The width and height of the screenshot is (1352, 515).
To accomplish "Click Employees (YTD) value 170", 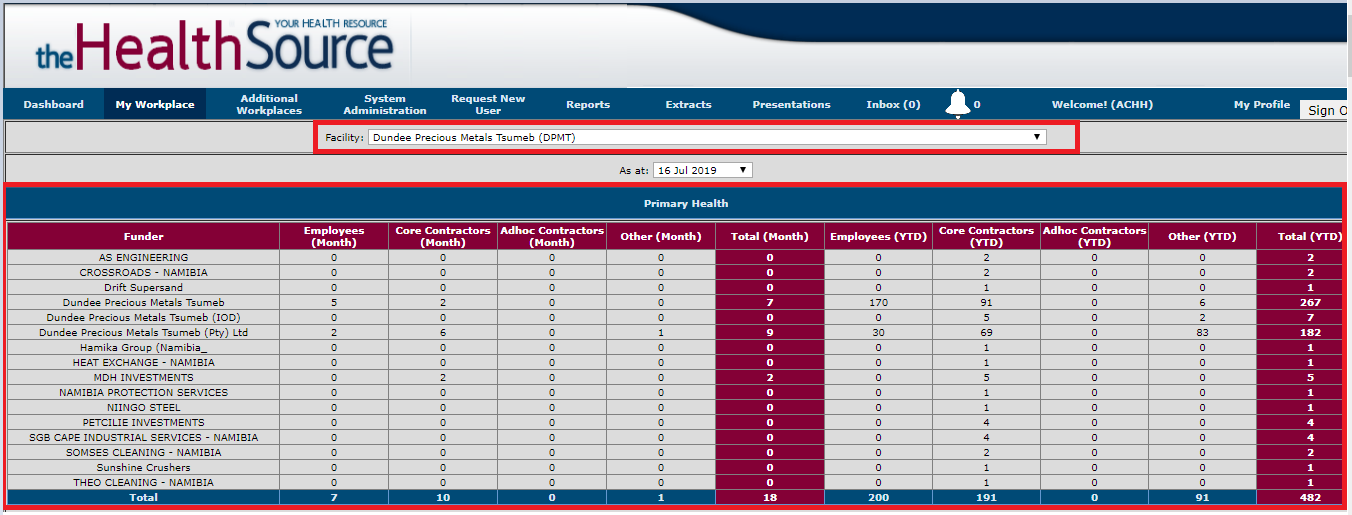I will [878, 303].
